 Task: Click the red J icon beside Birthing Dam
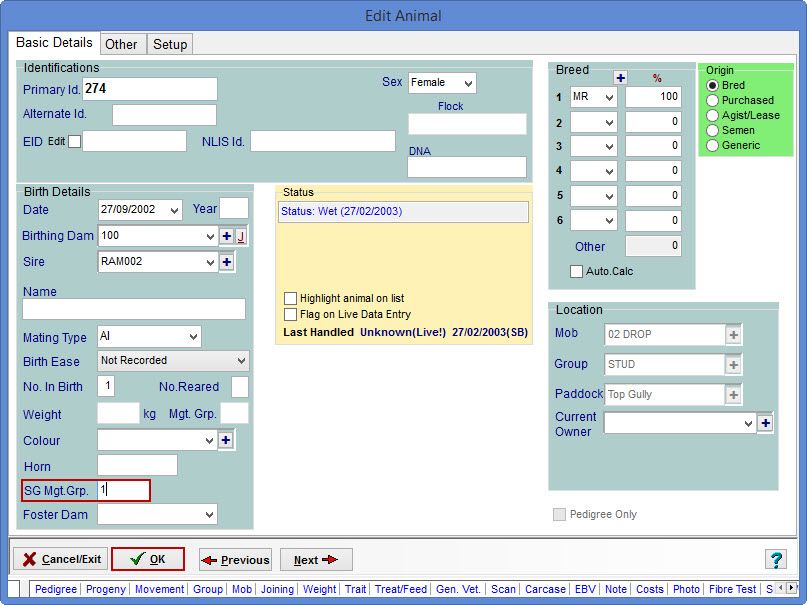(241, 236)
